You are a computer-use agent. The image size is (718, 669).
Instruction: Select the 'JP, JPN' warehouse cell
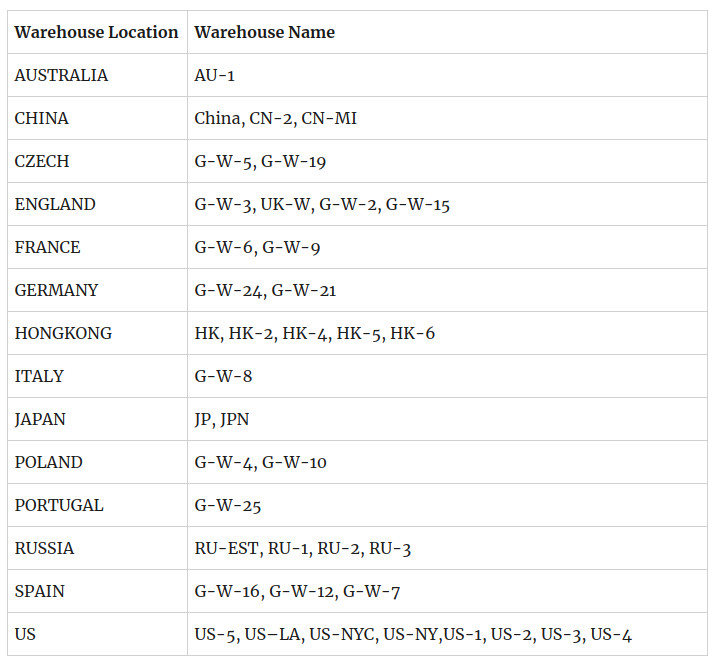click(447, 419)
